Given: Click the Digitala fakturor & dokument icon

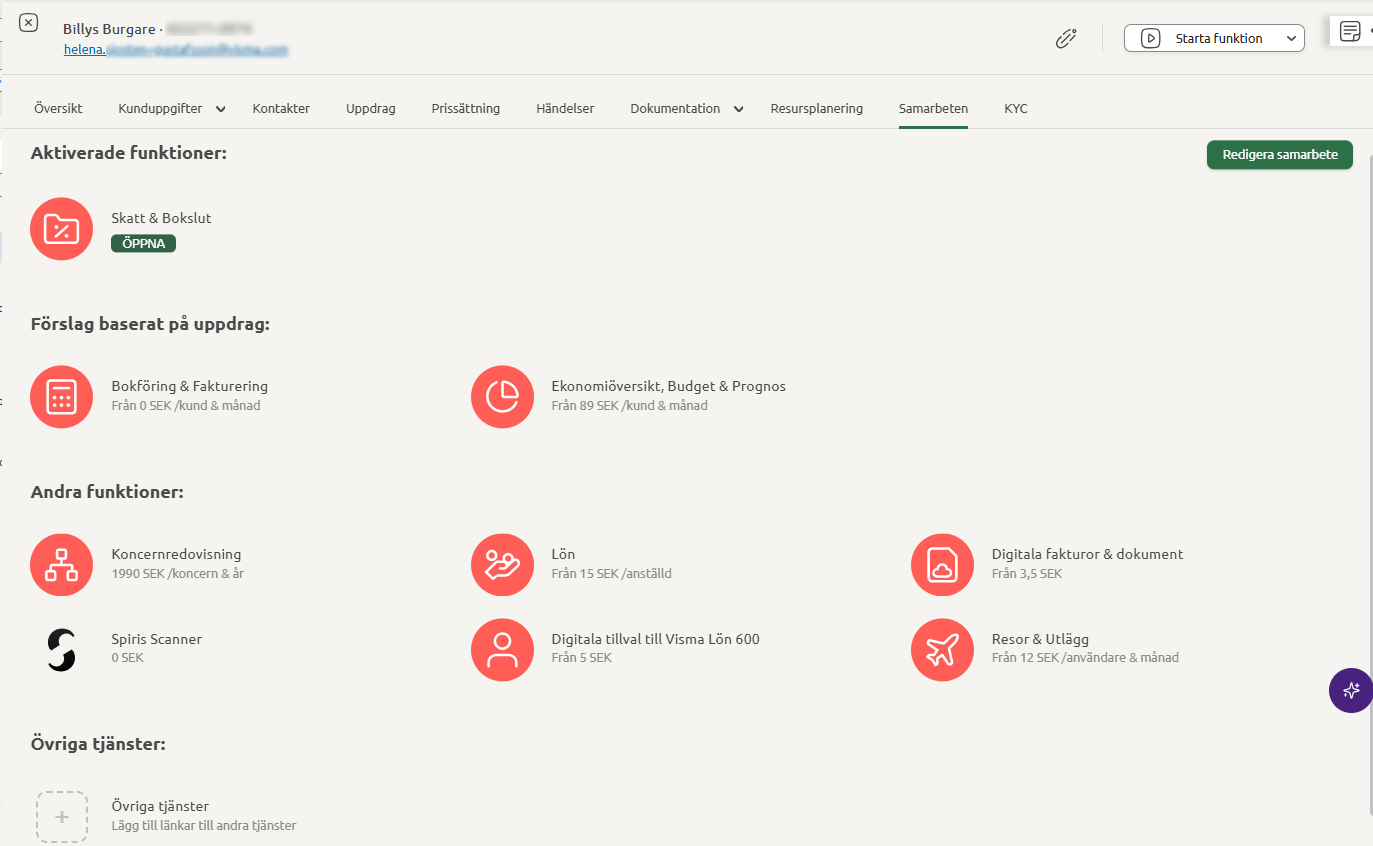Looking at the screenshot, I should [942, 565].
